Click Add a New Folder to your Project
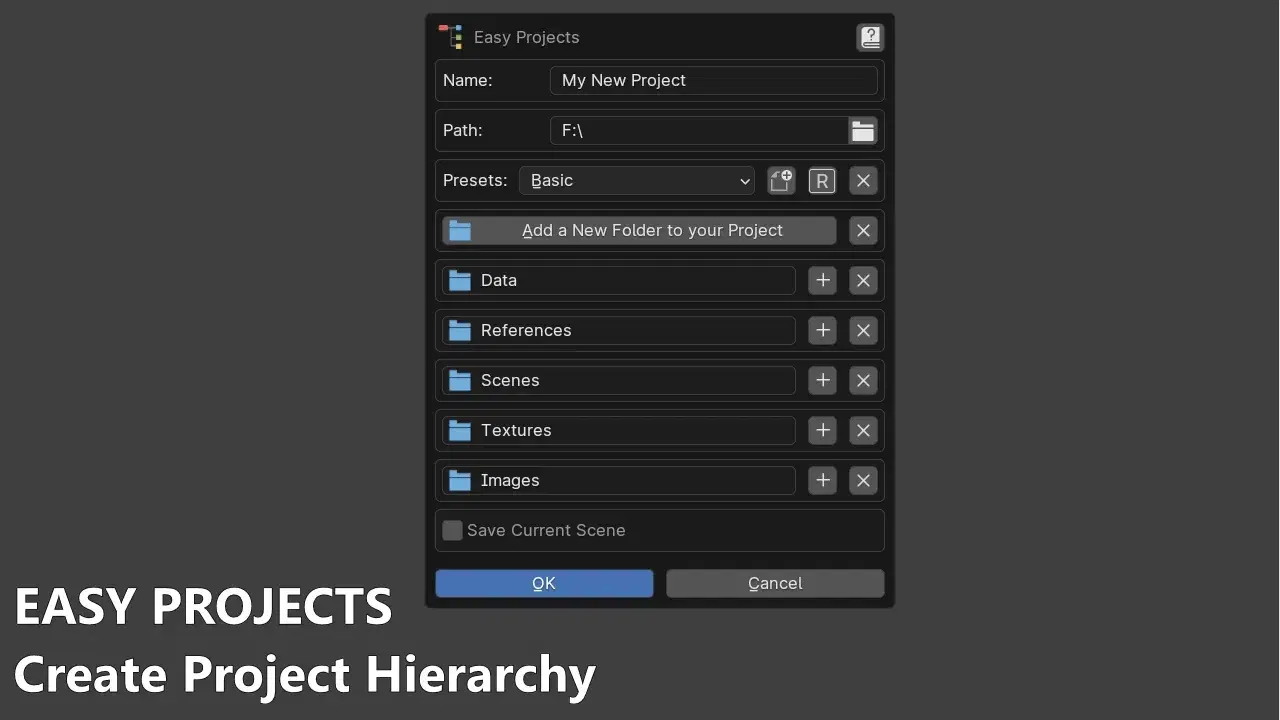The height and width of the screenshot is (720, 1280). click(637, 230)
